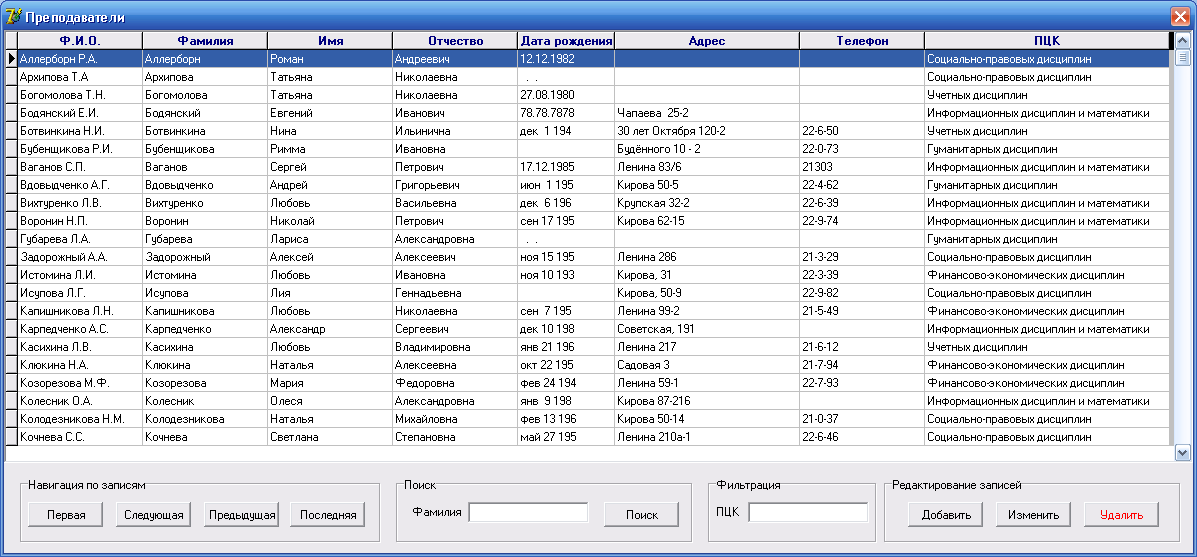Click the Дата рождения column header
The image size is (1197, 557).
tap(566, 40)
